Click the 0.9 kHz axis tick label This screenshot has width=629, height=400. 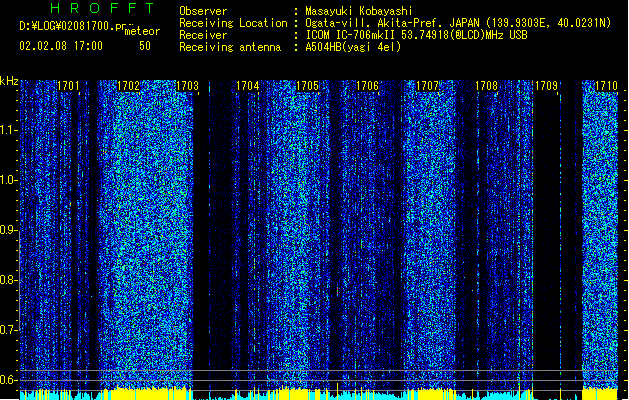pos(8,230)
